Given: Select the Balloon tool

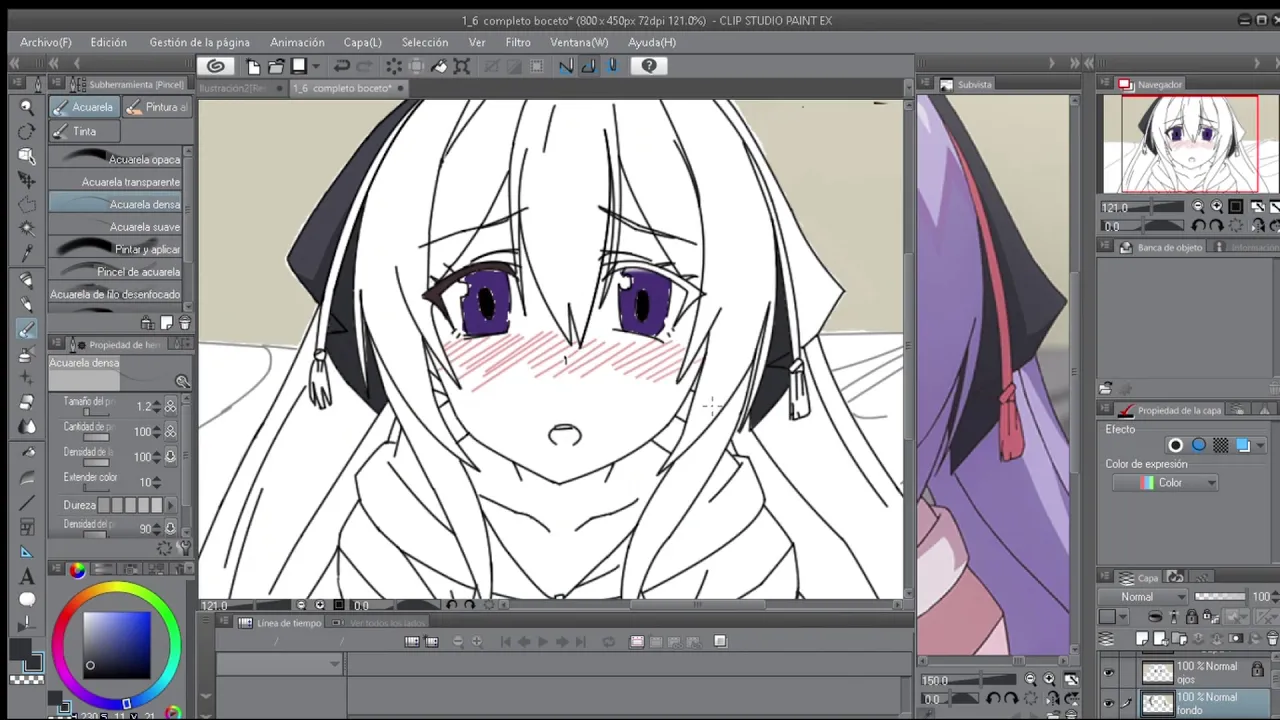Looking at the screenshot, I should [27, 600].
